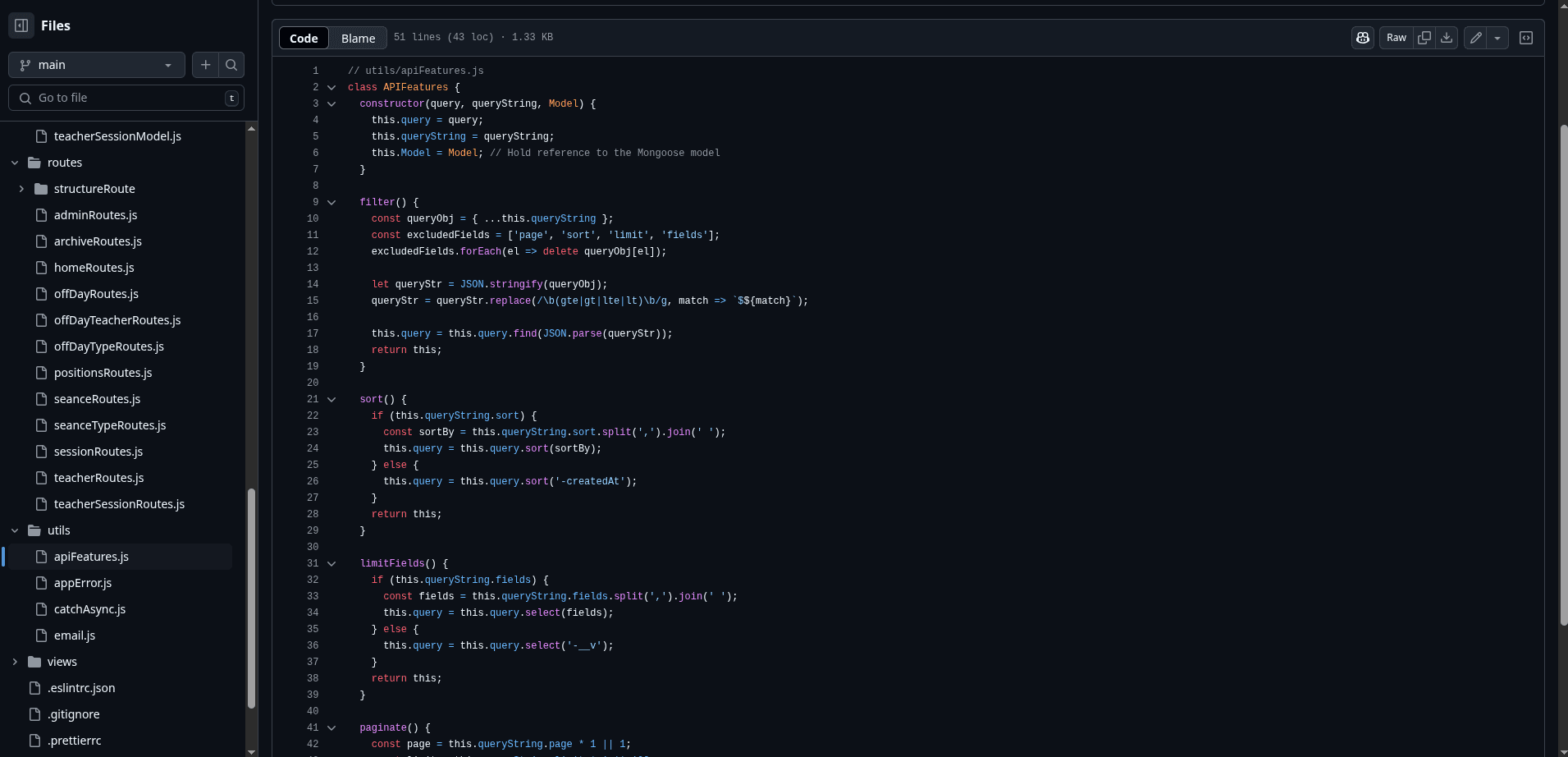Open sessionRoutes.js file
The image size is (1568, 757).
coord(98,452)
